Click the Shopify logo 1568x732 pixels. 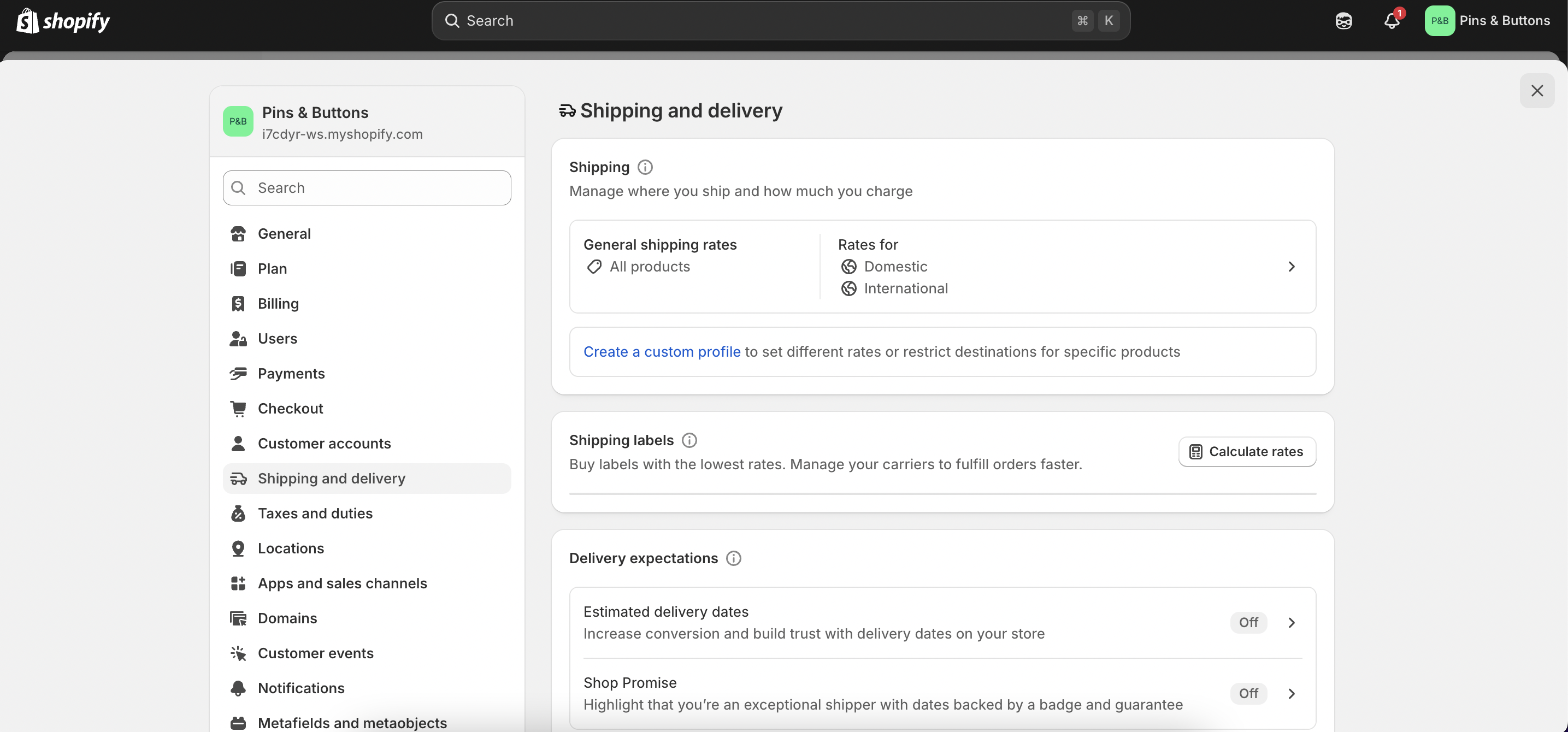tap(63, 21)
